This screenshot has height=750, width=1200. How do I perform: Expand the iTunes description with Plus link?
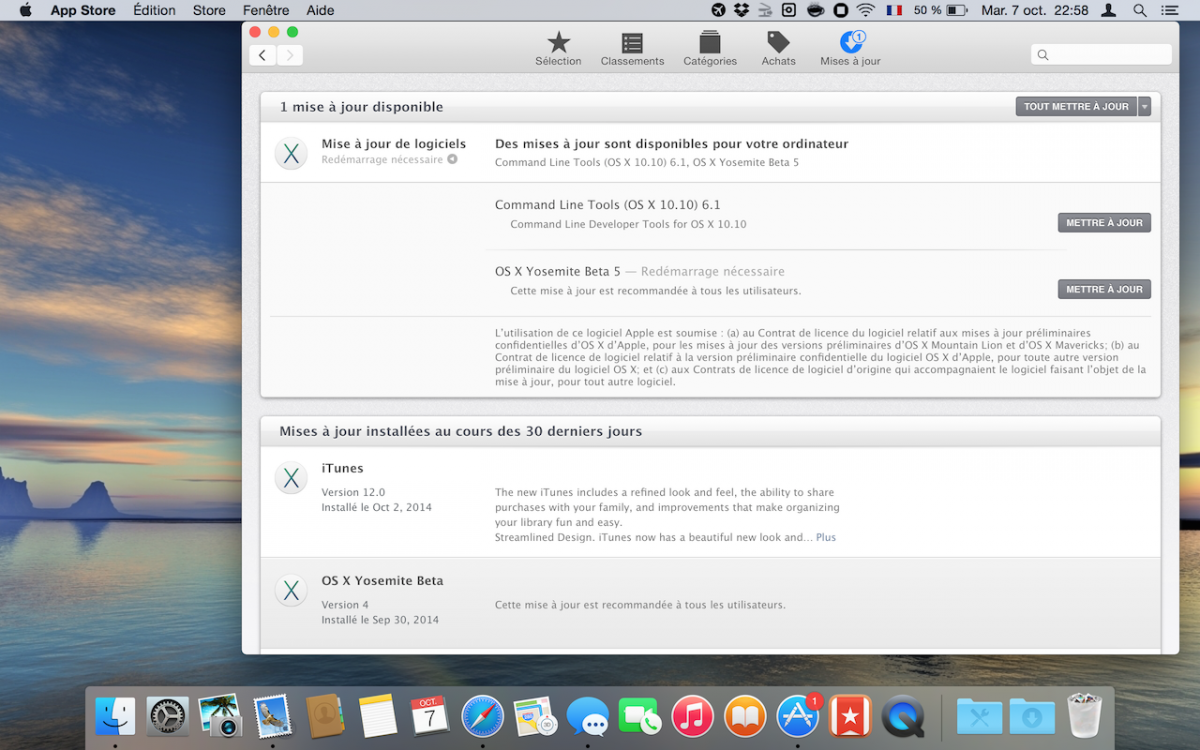pos(826,537)
